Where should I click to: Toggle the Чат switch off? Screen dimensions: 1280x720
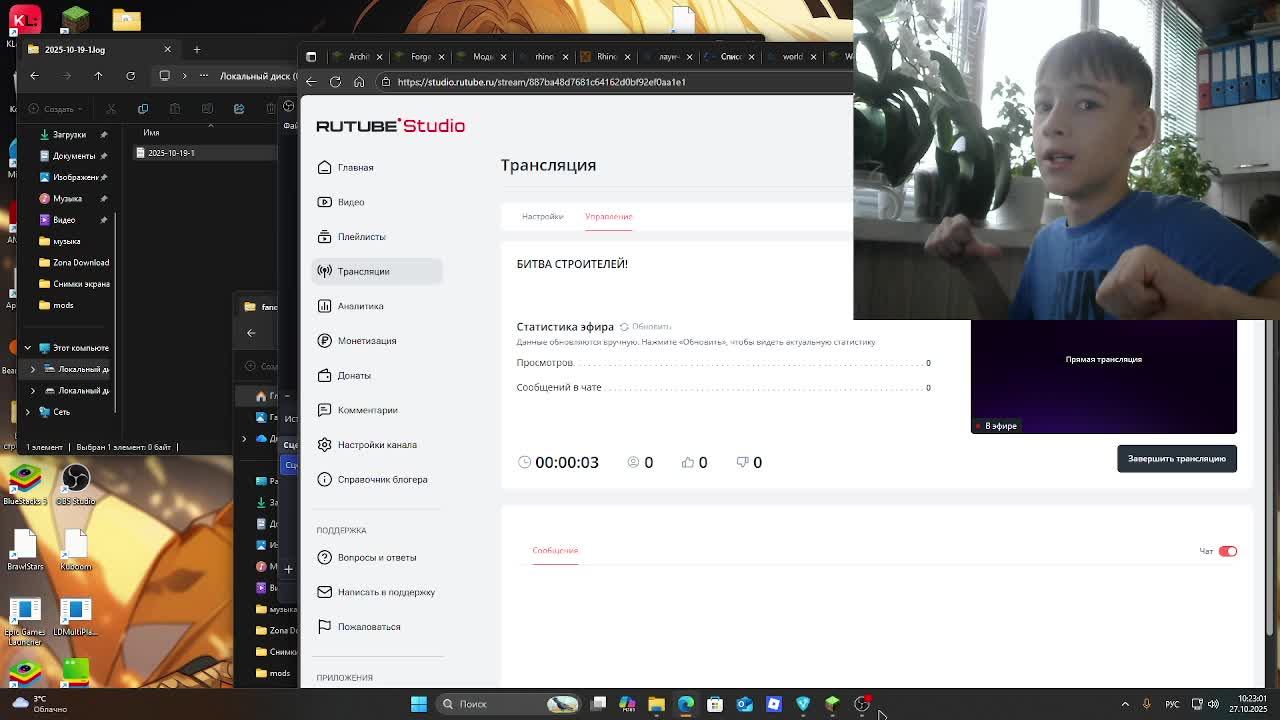point(1228,551)
